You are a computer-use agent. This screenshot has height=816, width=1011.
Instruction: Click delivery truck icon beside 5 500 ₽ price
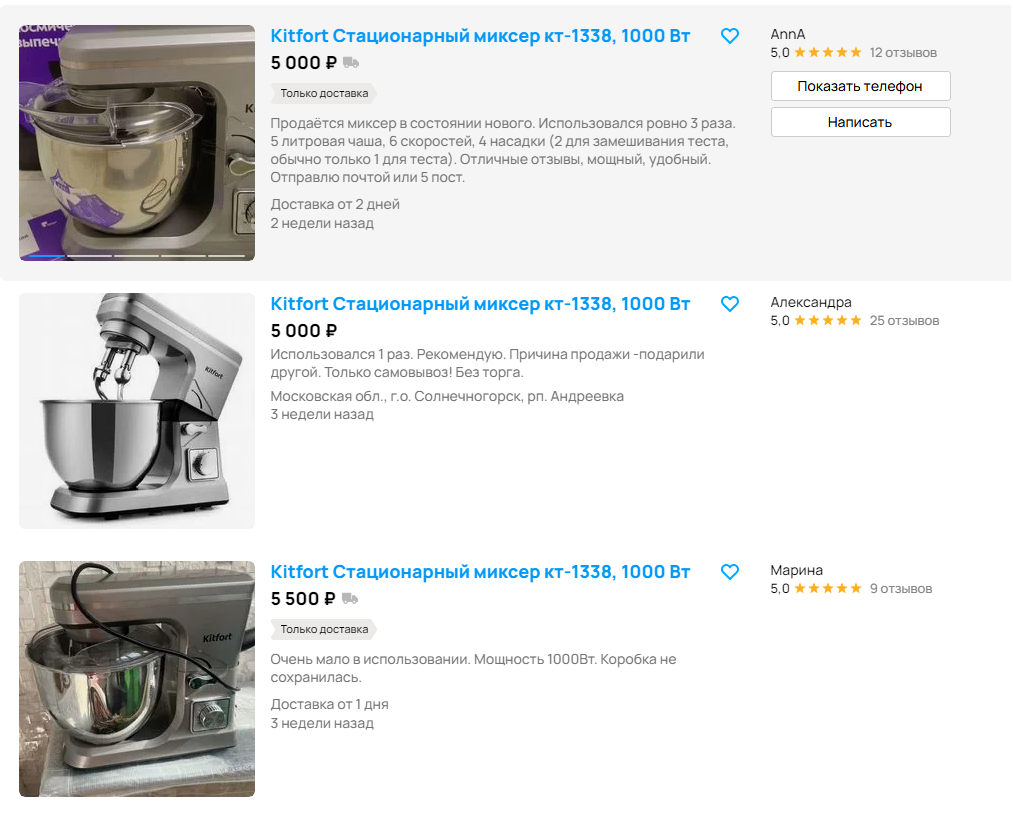click(350, 599)
